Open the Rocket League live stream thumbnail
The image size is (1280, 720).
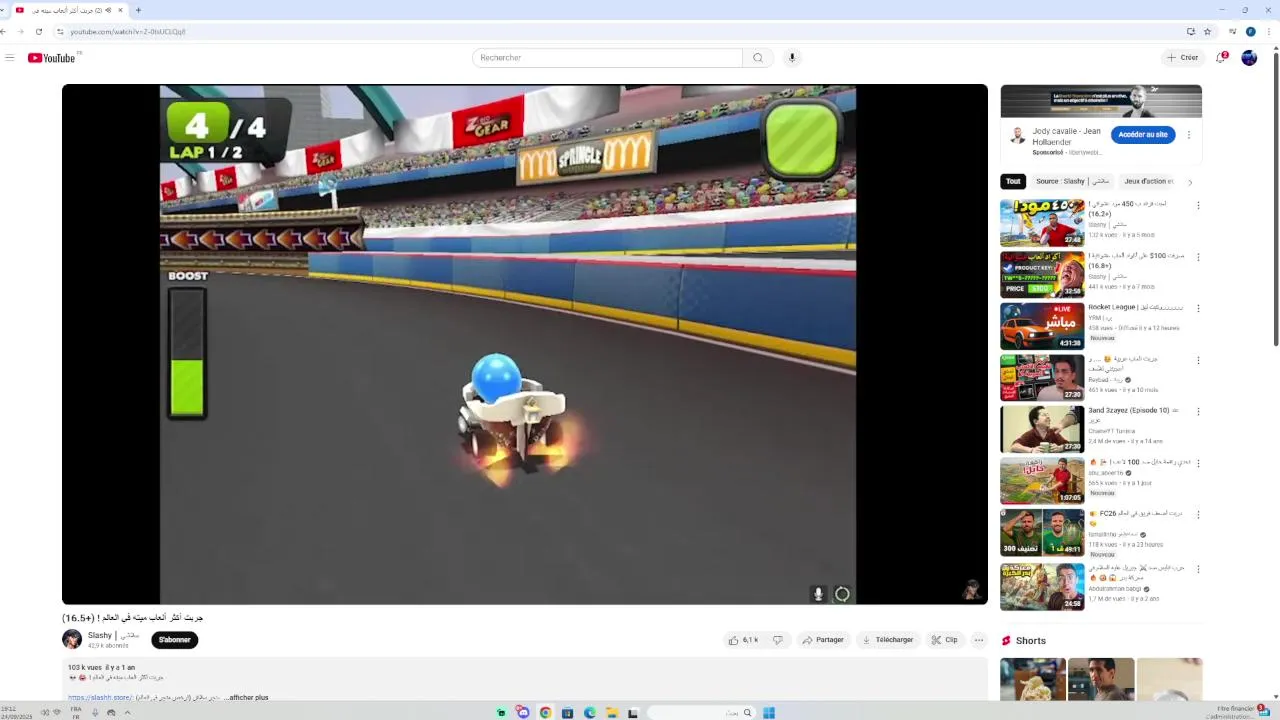pos(1042,326)
